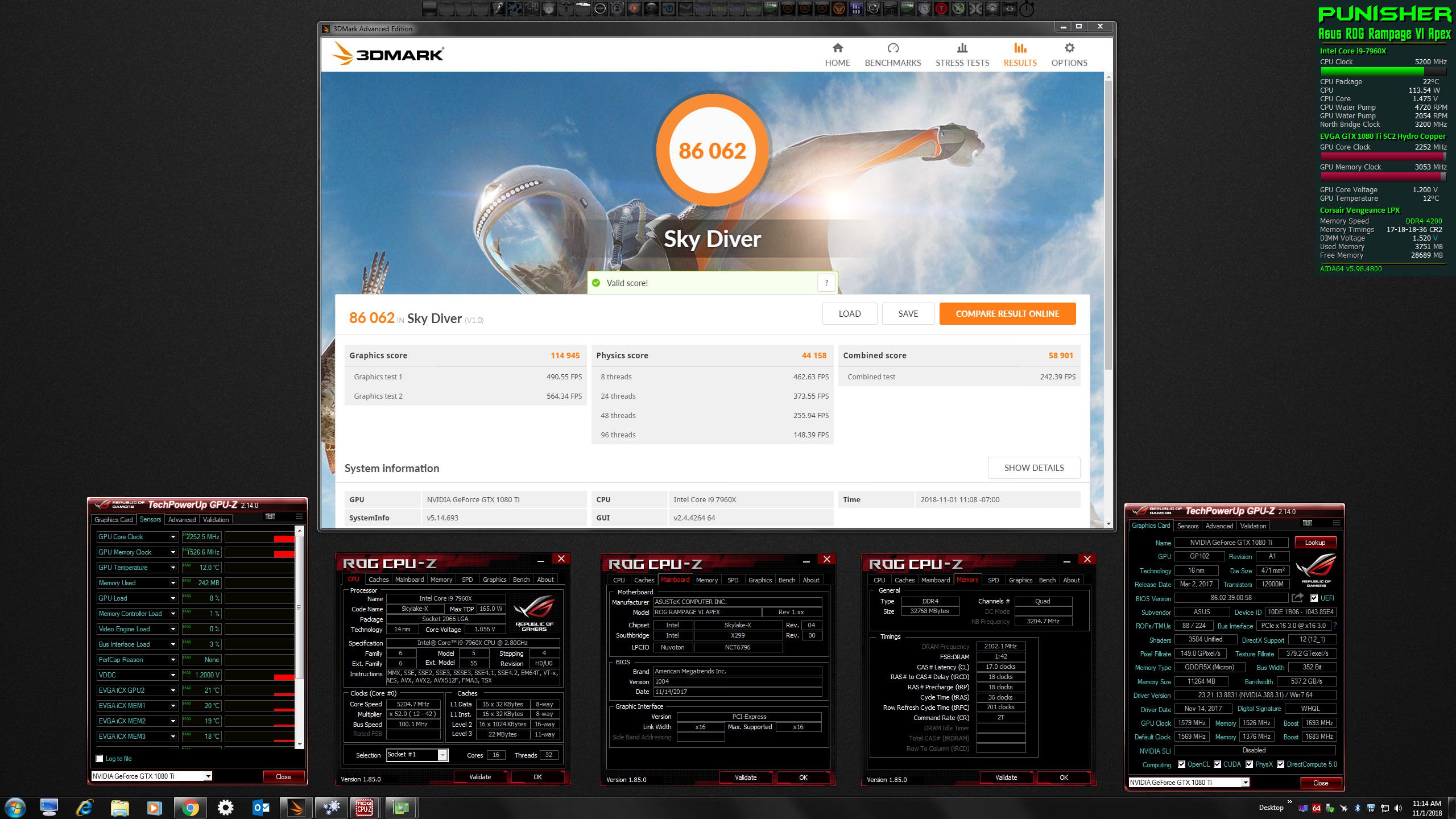Click the stopwatch icon in top dock

tap(1027, 9)
